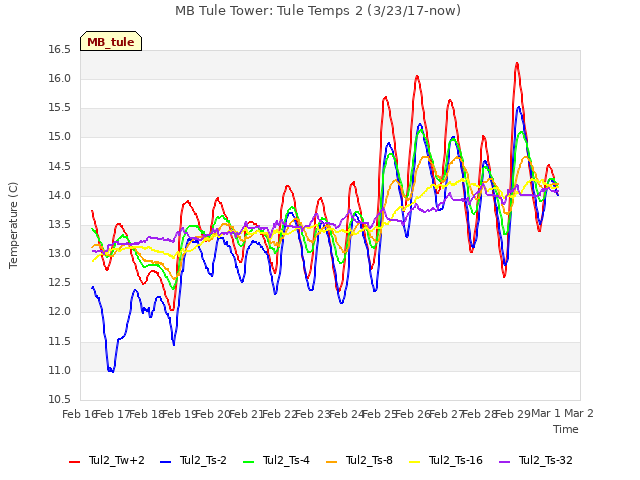Screen dimensions: 640x480
Task: Click the 15.0 y-axis tick label
Action: [x=60, y=137]
